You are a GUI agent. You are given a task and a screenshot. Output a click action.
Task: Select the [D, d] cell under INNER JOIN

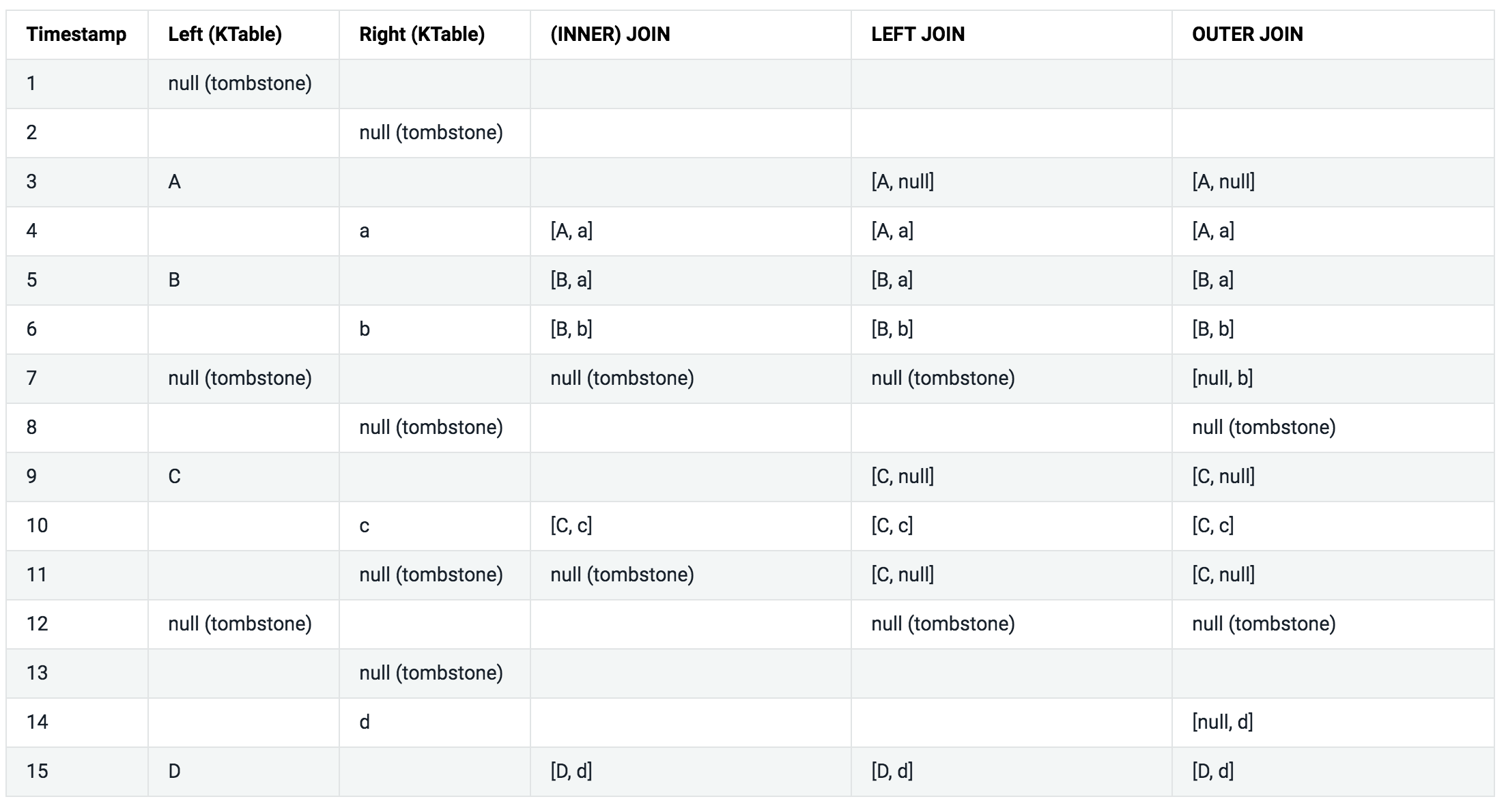click(571, 771)
